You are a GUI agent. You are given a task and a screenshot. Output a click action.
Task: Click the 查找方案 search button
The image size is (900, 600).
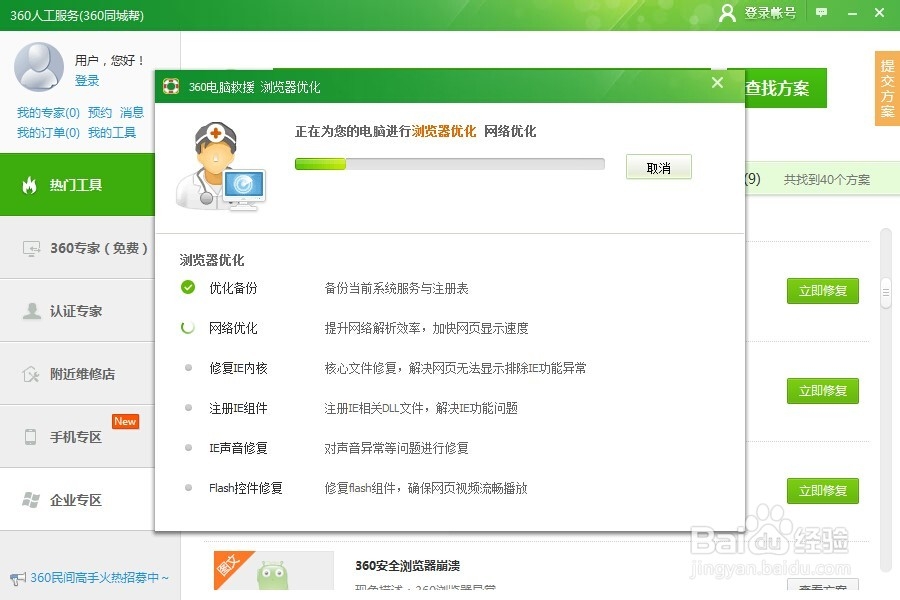[x=785, y=88]
